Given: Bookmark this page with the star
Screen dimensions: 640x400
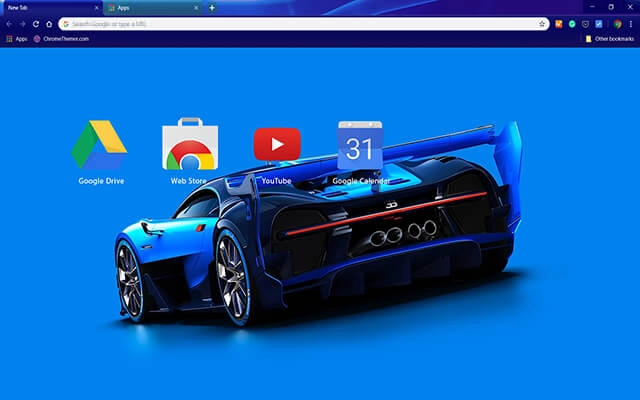Looking at the screenshot, I should click(542, 24).
